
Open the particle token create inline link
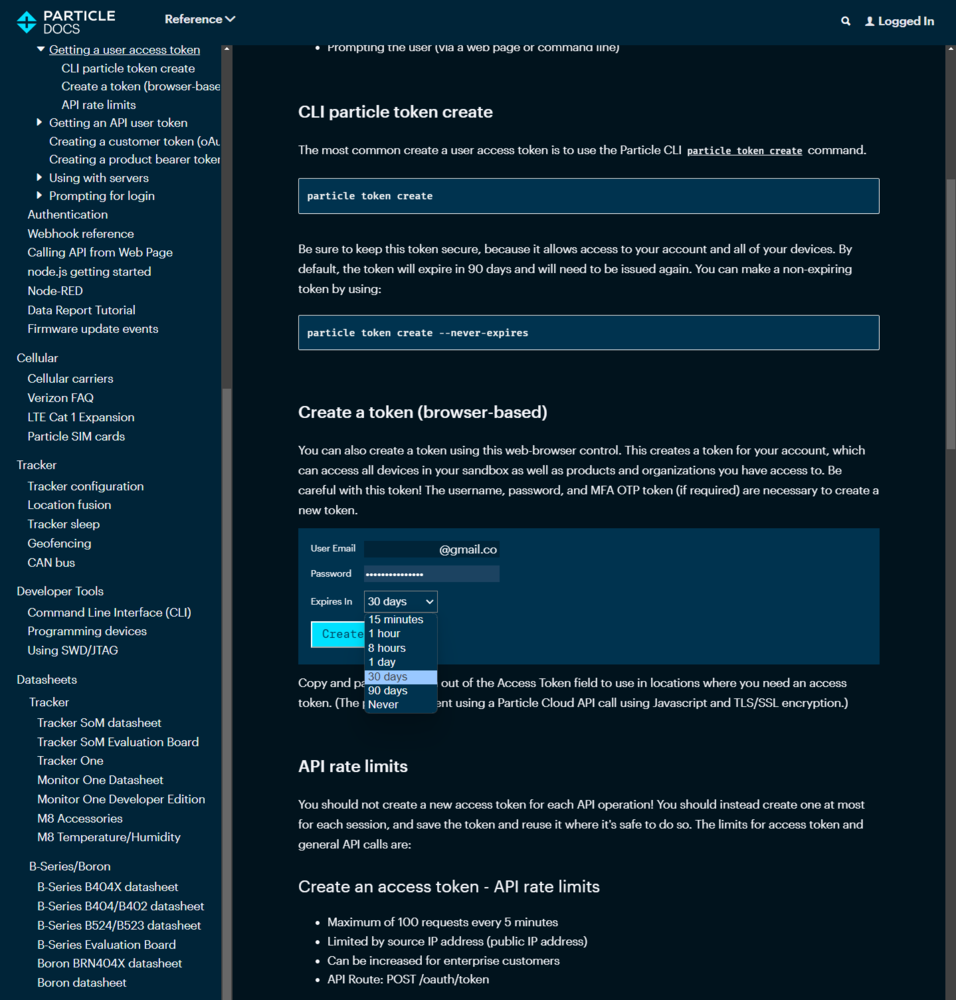[x=744, y=151]
